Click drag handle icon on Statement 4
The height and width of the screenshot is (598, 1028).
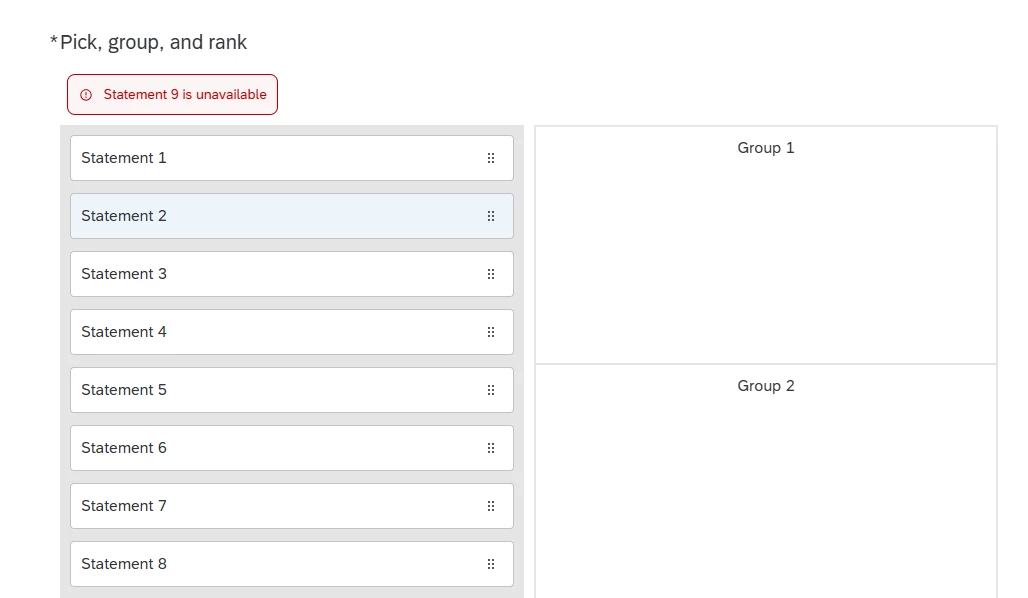pos(491,332)
